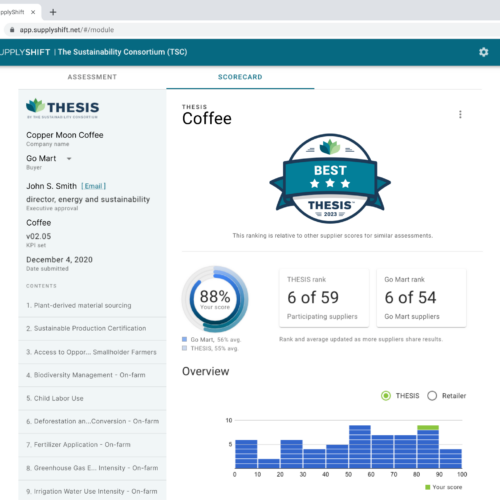Viewport: 500px width, 500px height.
Task: Click the THESIS leaf logo in sidebar
Action: point(62,108)
